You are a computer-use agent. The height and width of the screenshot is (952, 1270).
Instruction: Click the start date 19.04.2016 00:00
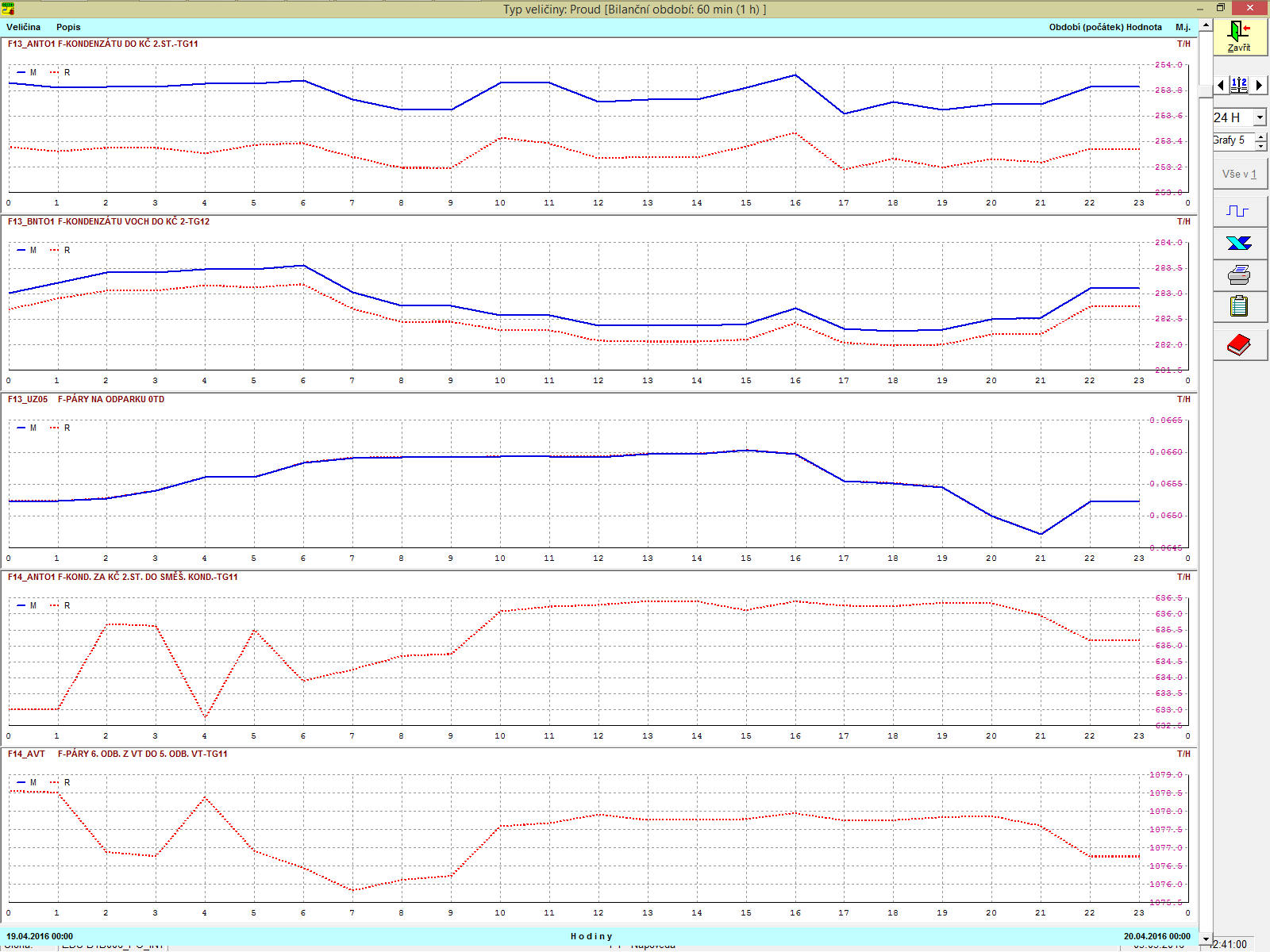[40, 936]
